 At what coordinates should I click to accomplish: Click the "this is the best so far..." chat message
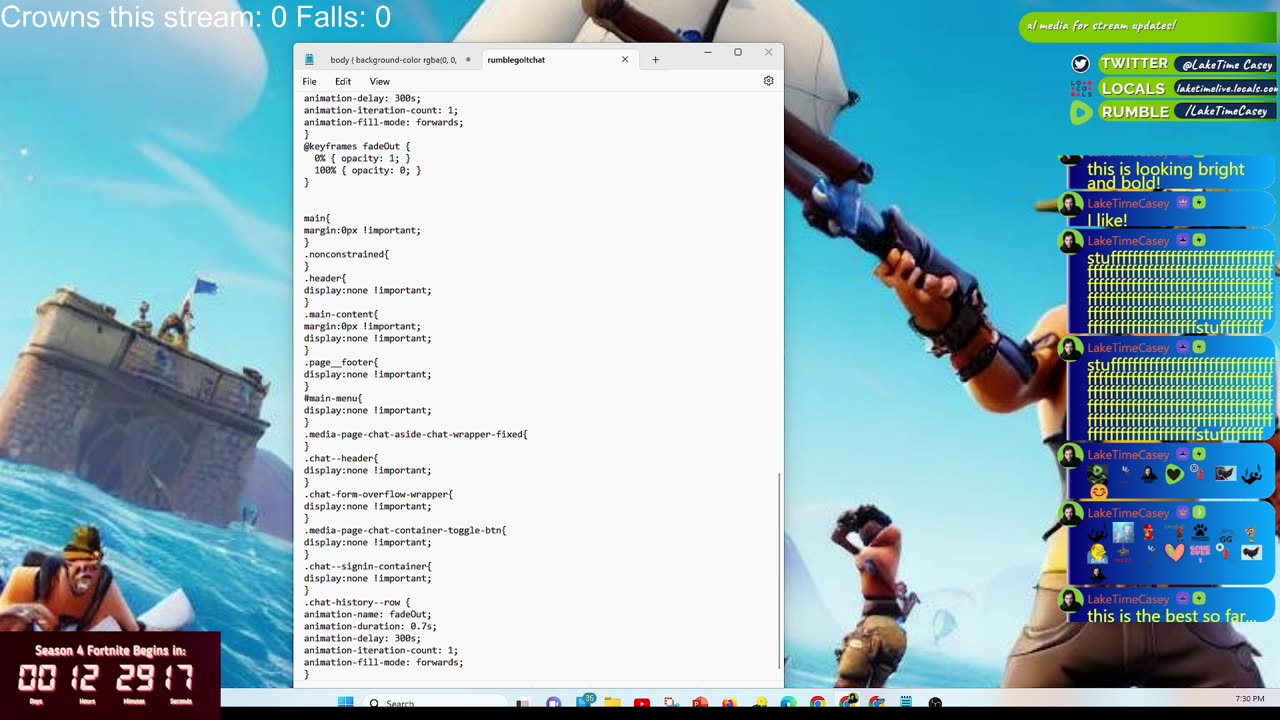1170,616
